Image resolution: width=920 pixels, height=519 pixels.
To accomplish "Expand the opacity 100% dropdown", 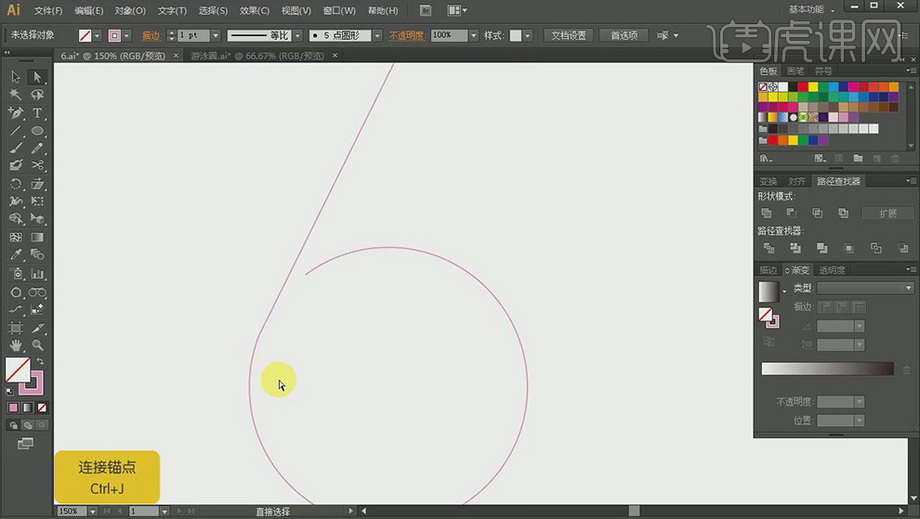I will tap(472, 35).
